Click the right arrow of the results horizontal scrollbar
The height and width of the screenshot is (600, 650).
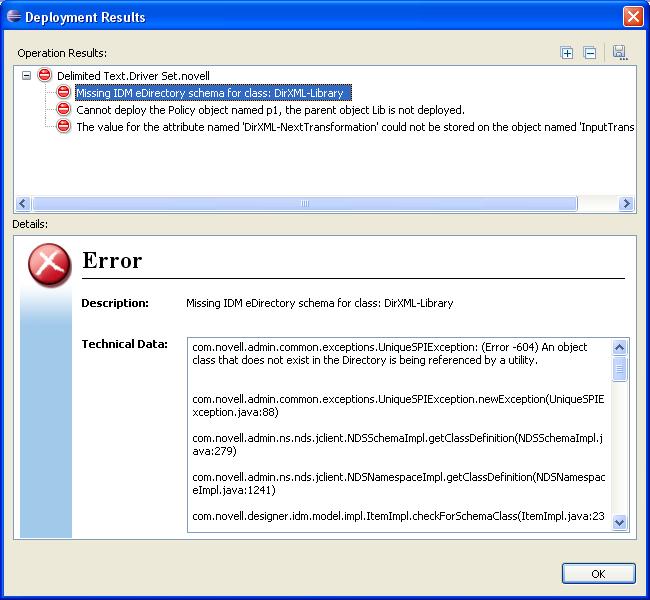(x=626, y=204)
